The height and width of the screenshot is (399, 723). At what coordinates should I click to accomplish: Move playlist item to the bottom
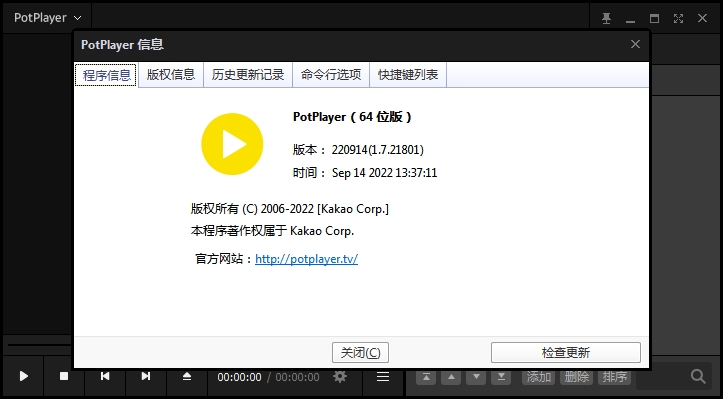coord(501,377)
